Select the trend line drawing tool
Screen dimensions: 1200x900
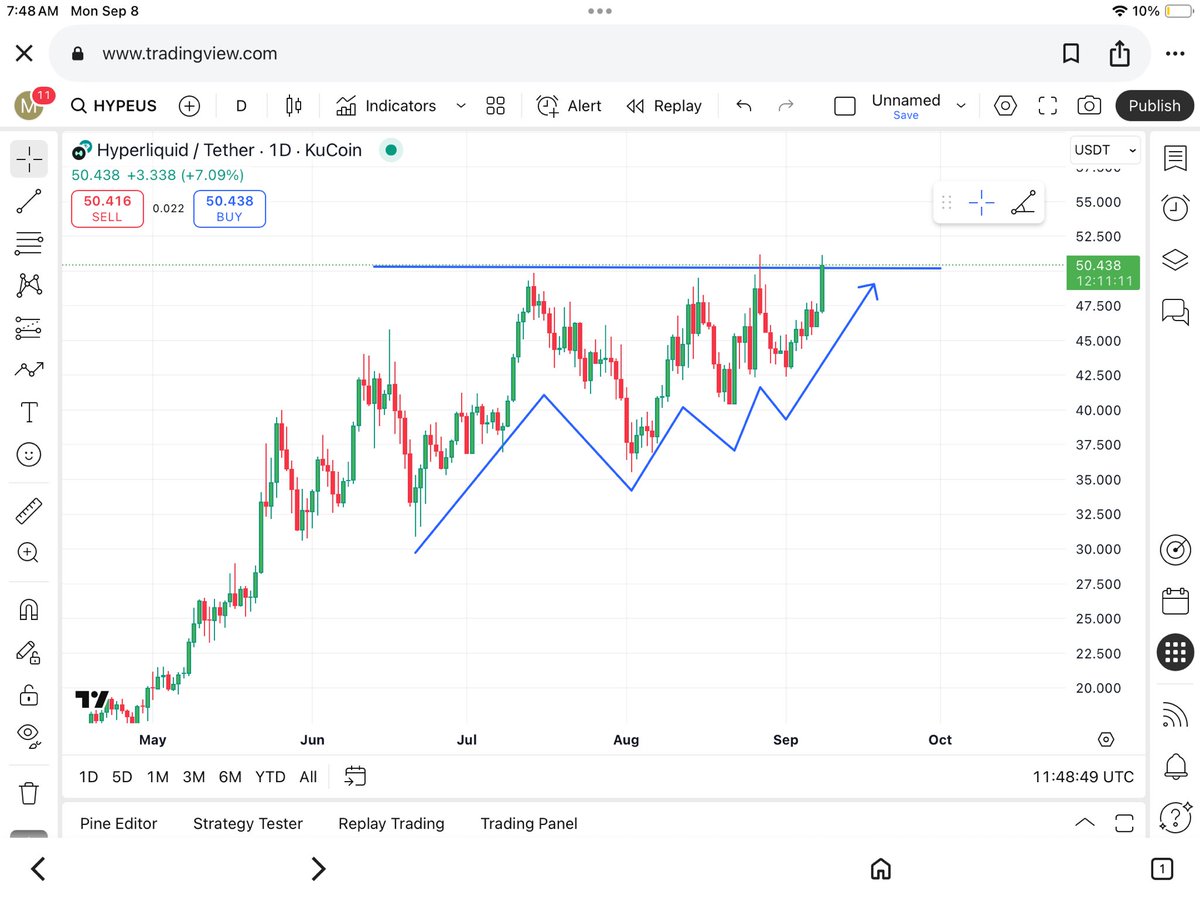(x=29, y=201)
